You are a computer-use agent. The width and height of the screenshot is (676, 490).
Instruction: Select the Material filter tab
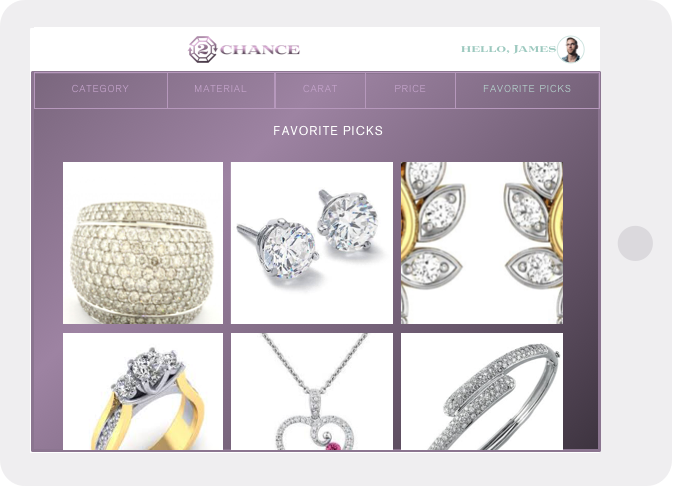(221, 90)
